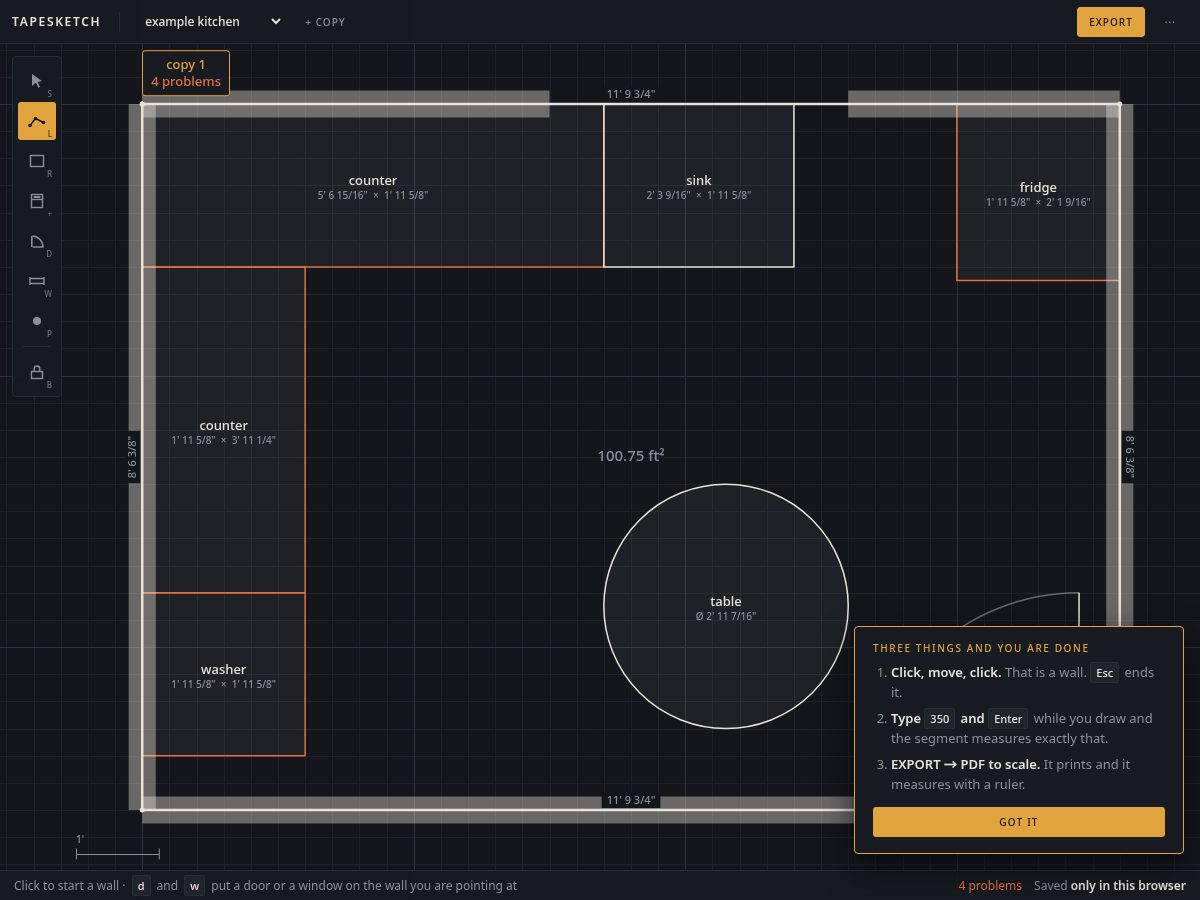Click the top-right wall corner node
This screenshot has height=900, width=1200.
[x=1119, y=103]
